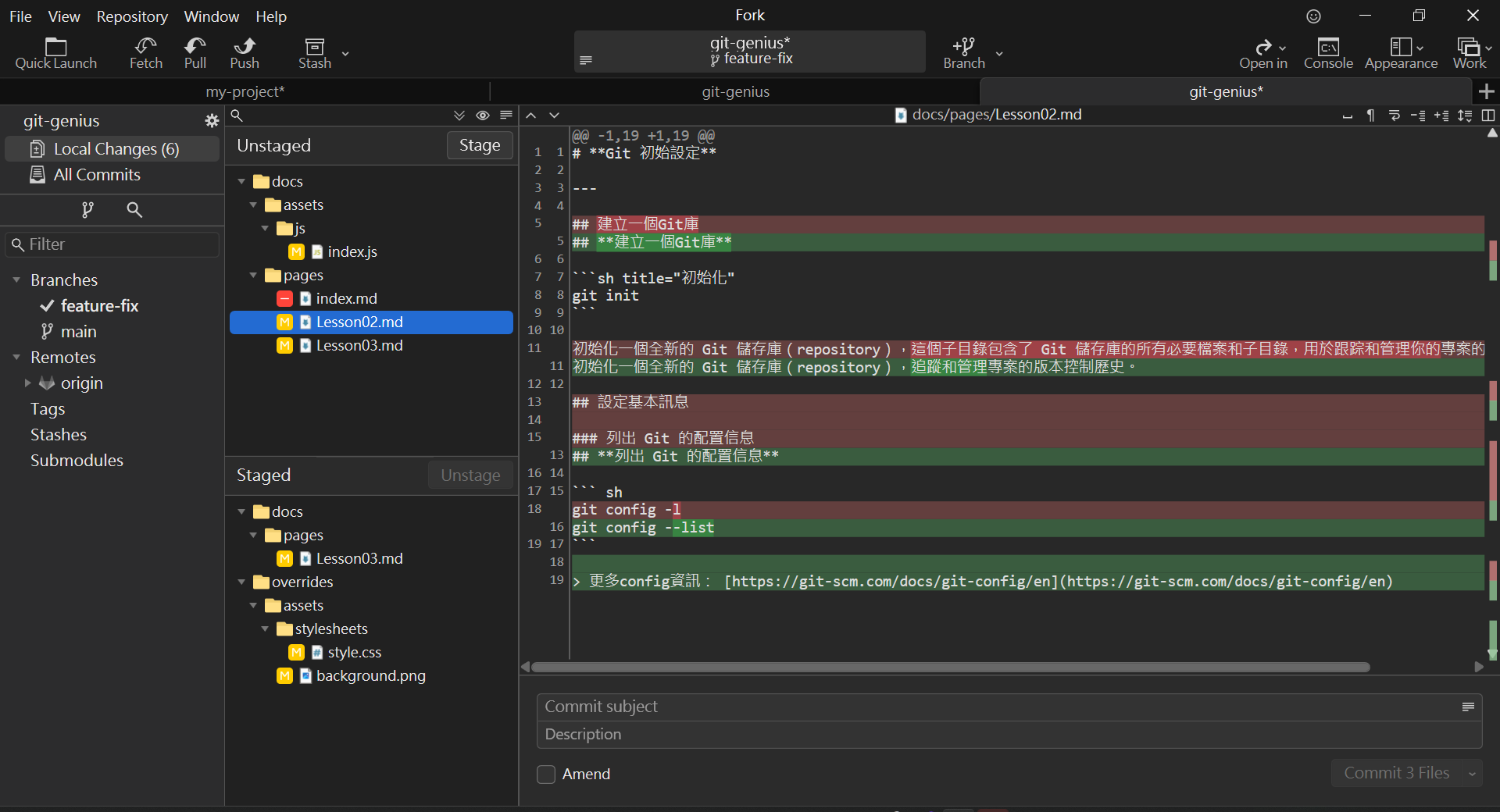Click the Stash toolbar icon

pos(315,53)
